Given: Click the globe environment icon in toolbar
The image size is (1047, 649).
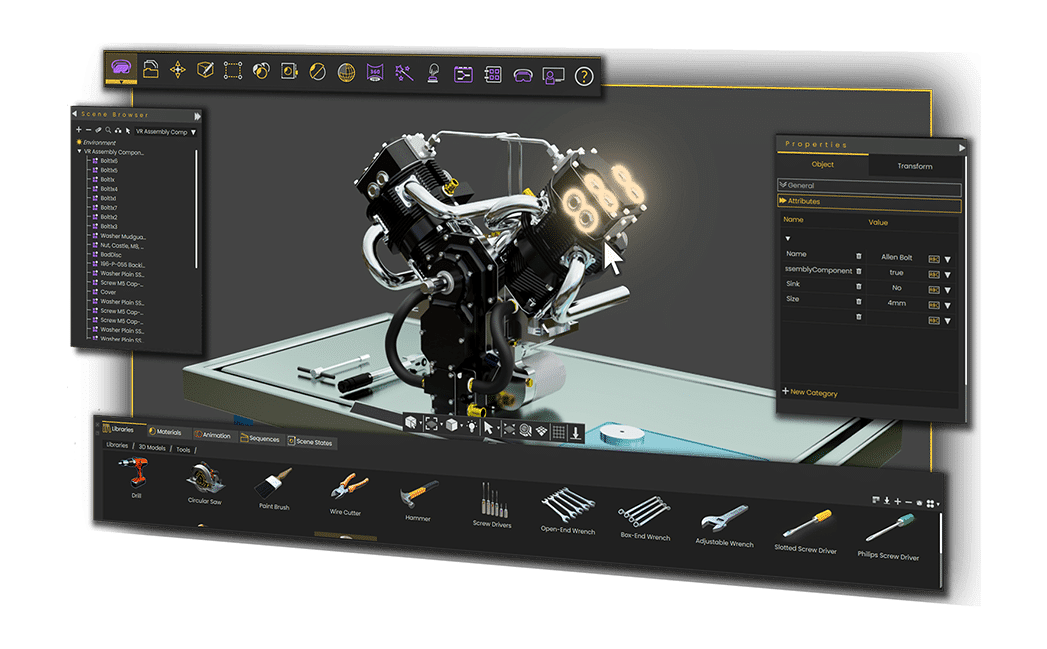Looking at the screenshot, I should point(346,72).
